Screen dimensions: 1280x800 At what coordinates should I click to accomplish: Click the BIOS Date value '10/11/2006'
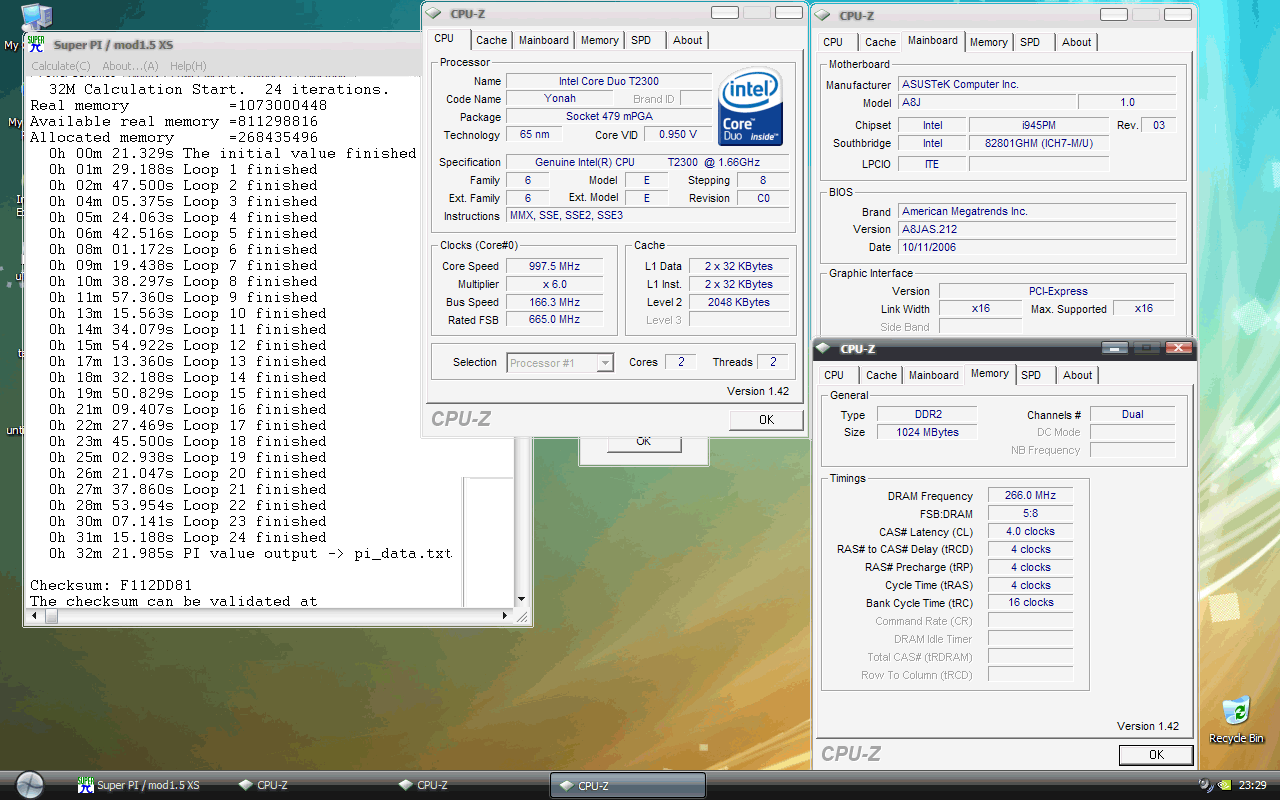click(1037, 247)
